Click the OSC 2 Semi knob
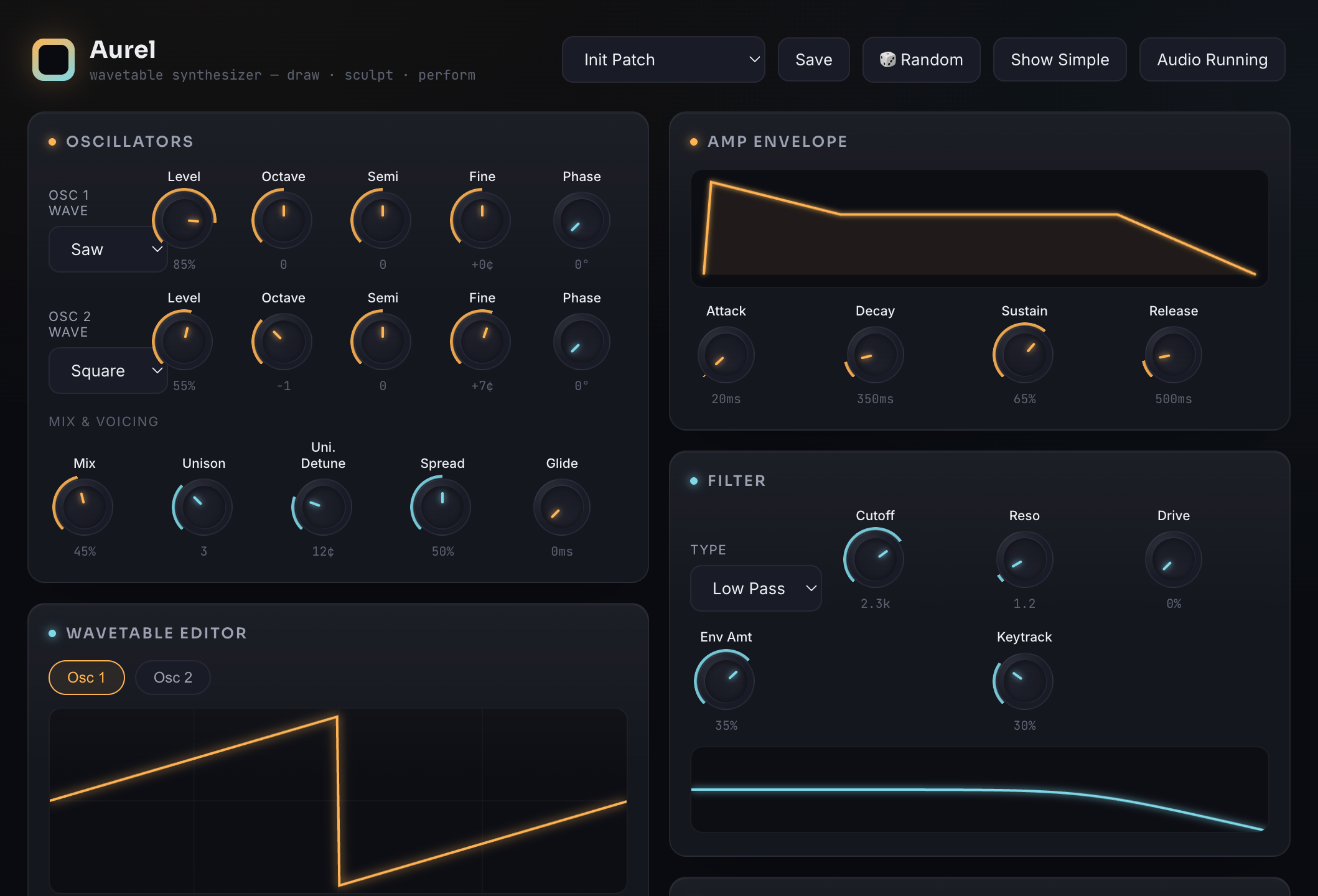This screenshot has width=1318, height=896. (x=383, y=342)
